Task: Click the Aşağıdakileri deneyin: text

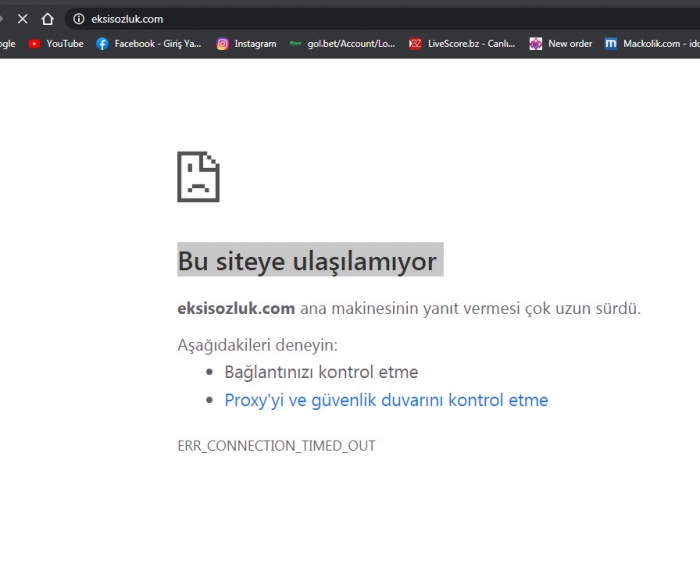Action: click(x=258, y=345)
